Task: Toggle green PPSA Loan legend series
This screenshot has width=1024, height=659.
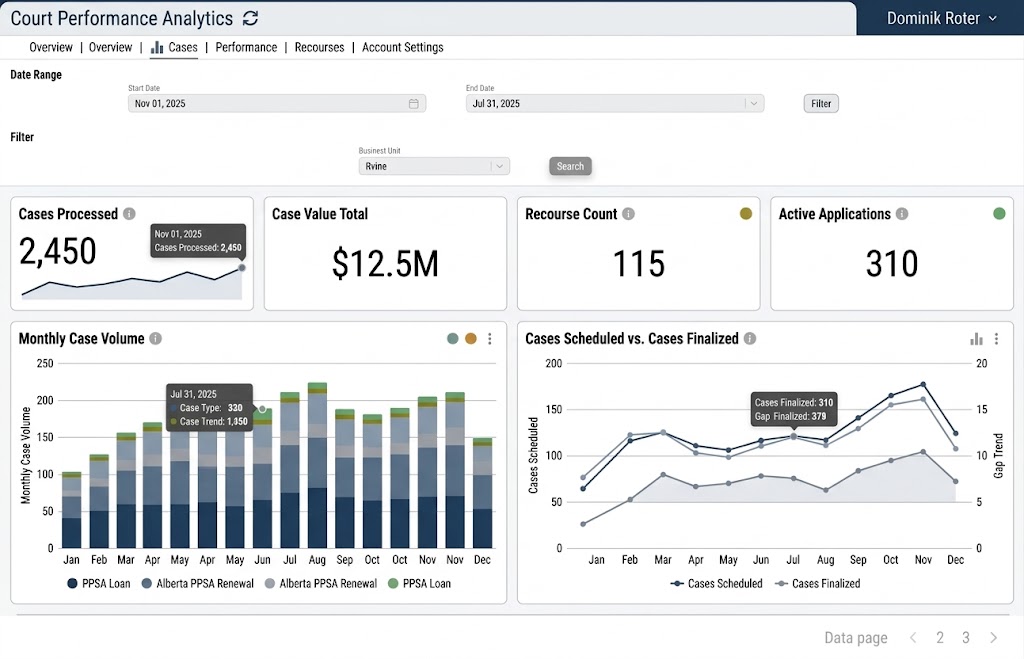Action: [419, 583]
